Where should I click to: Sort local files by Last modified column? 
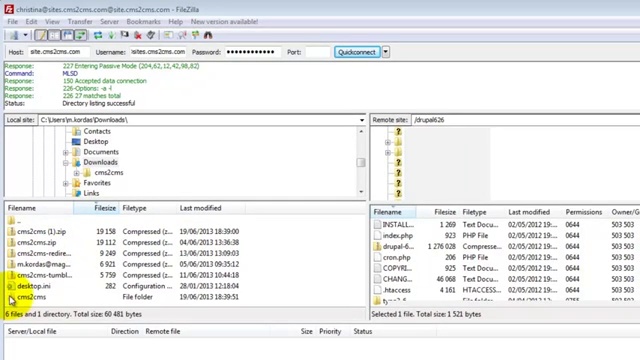pyautogui.click(x=211, y=208)
